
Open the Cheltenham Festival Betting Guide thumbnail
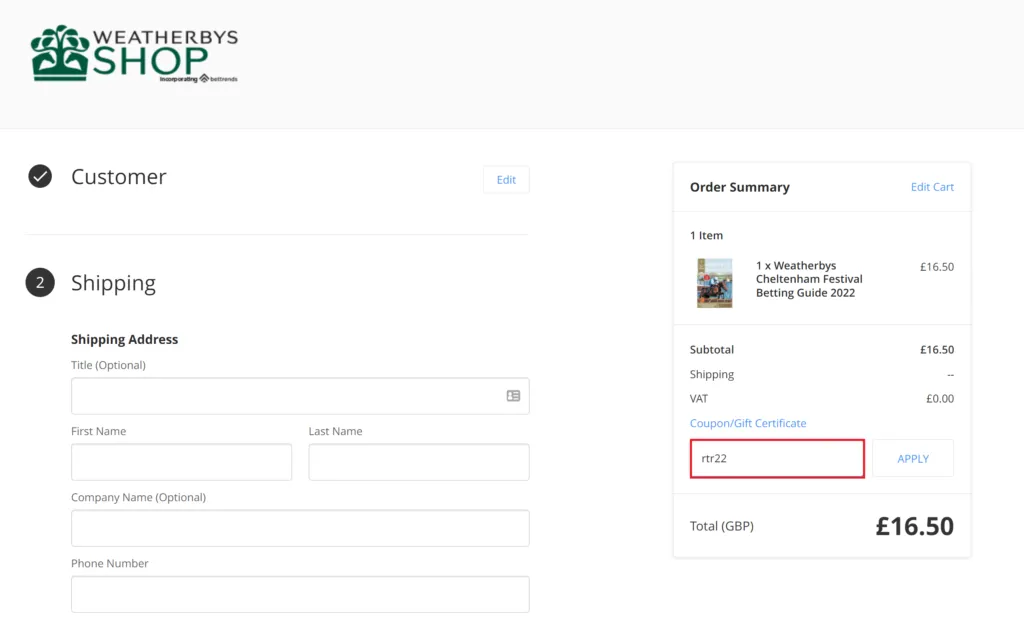click(x=714, y=283)
